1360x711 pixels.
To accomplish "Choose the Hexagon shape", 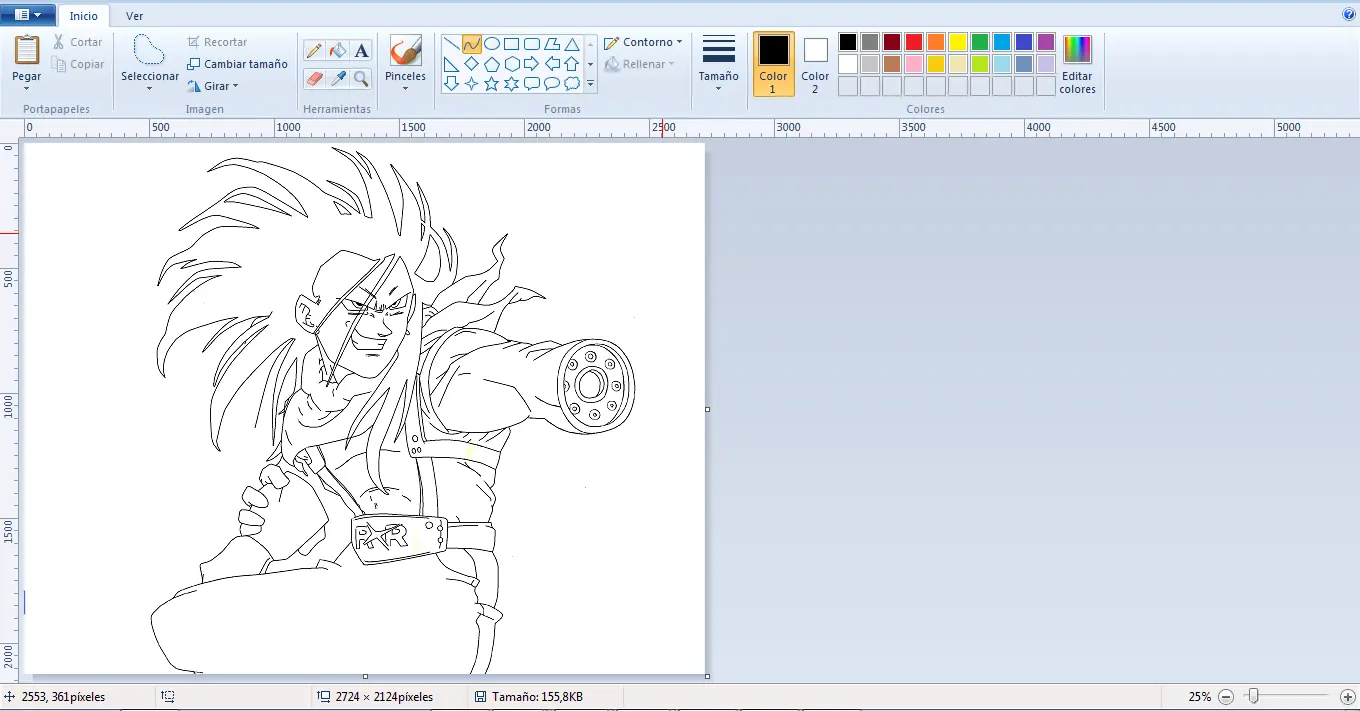I will coord(512,64).
